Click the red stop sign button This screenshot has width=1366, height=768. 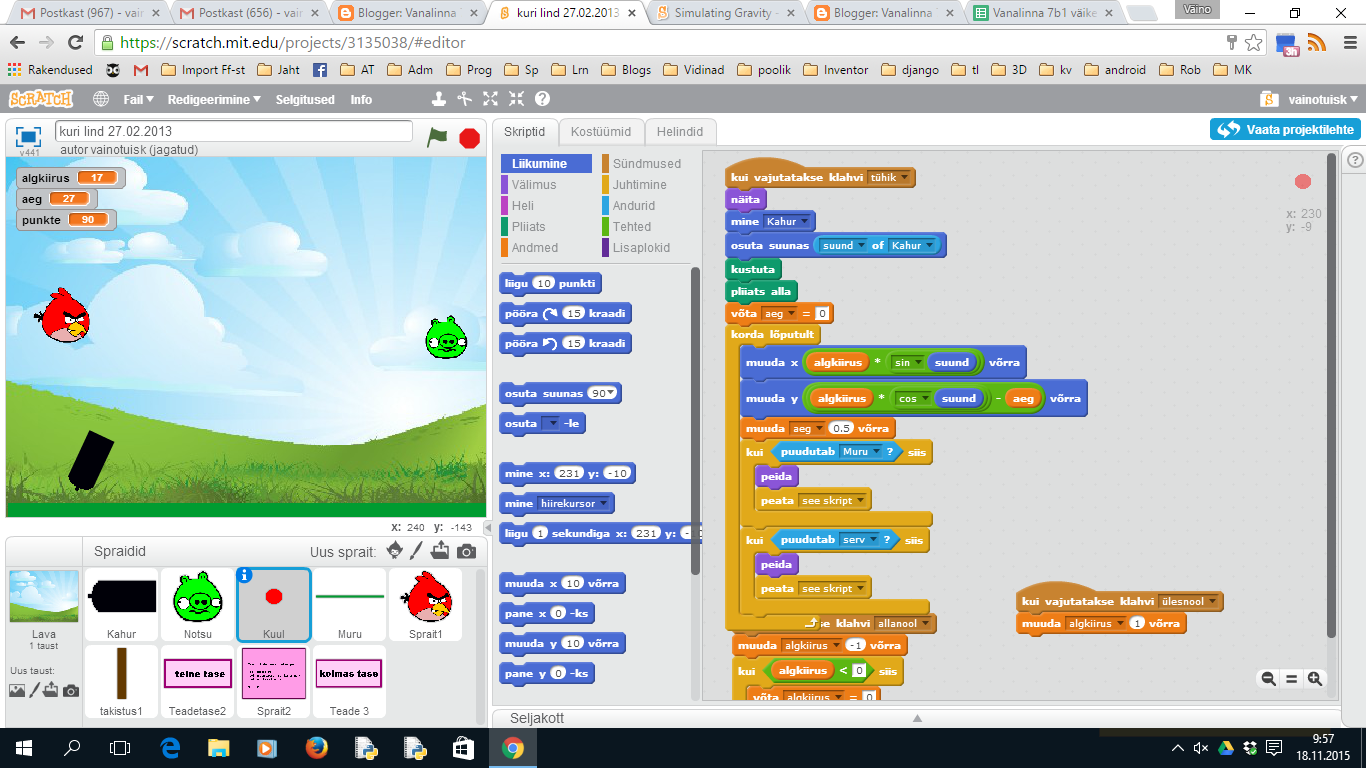click(x=469, y=138)
